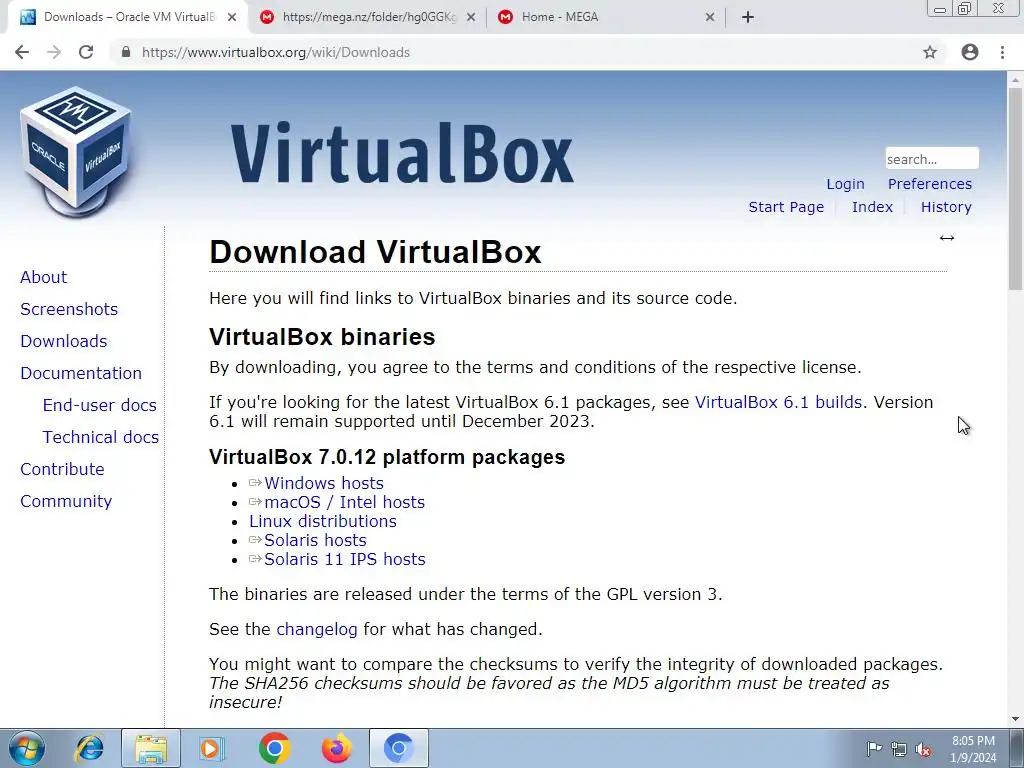This screenshot has height=768, width=1024.
Task: Switch to the mega.nz folder tab
Action: (x=368, y=17)
